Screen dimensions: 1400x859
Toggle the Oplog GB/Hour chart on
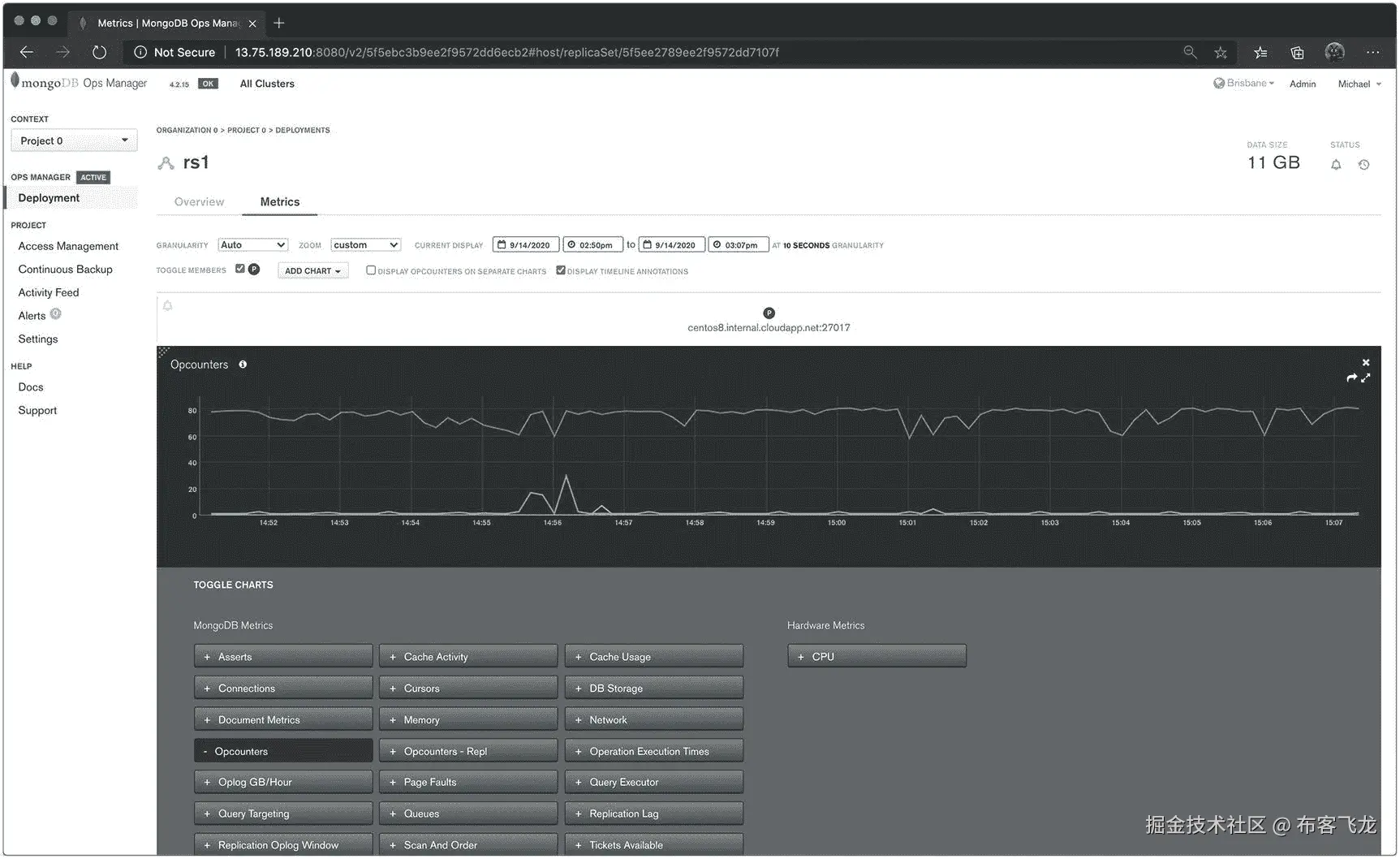click(x=283, y=783)
